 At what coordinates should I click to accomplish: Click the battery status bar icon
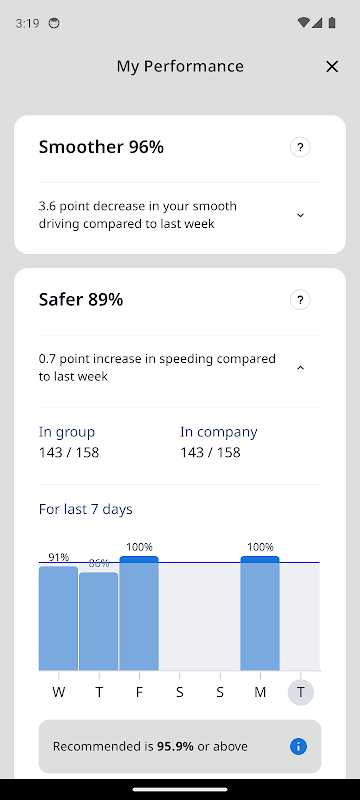tap(332, 23)
